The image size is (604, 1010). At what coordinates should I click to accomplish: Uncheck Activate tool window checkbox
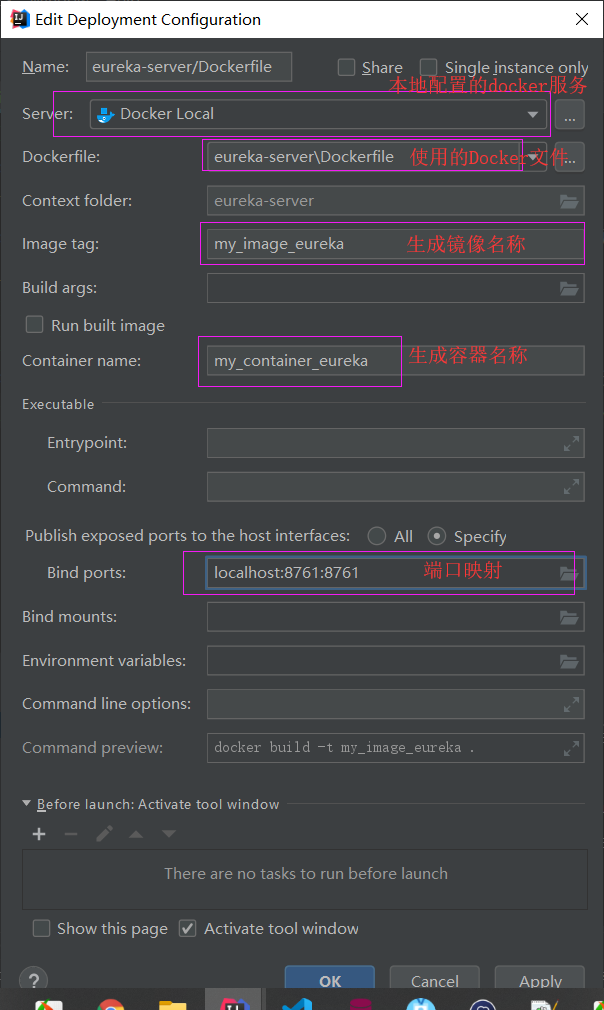pos(187,928)
